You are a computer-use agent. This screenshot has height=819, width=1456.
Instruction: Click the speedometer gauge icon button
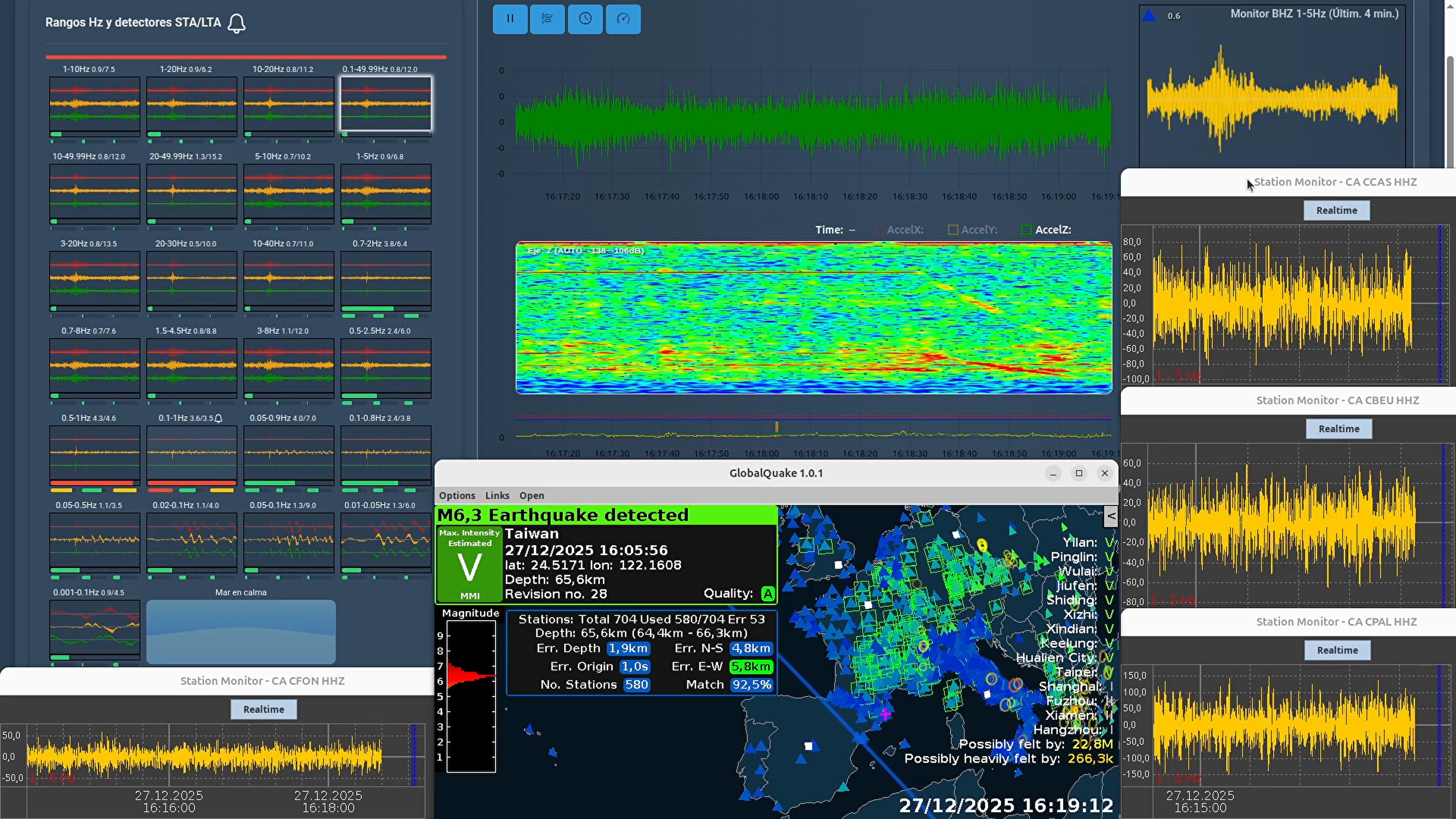pyautogui.click(x=623, y=19)
